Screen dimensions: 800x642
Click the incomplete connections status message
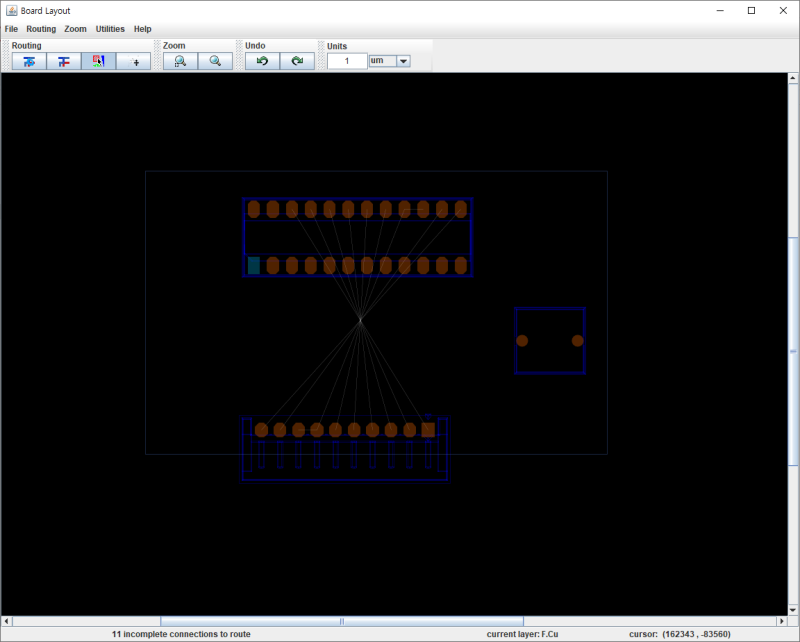coord(180,633)
